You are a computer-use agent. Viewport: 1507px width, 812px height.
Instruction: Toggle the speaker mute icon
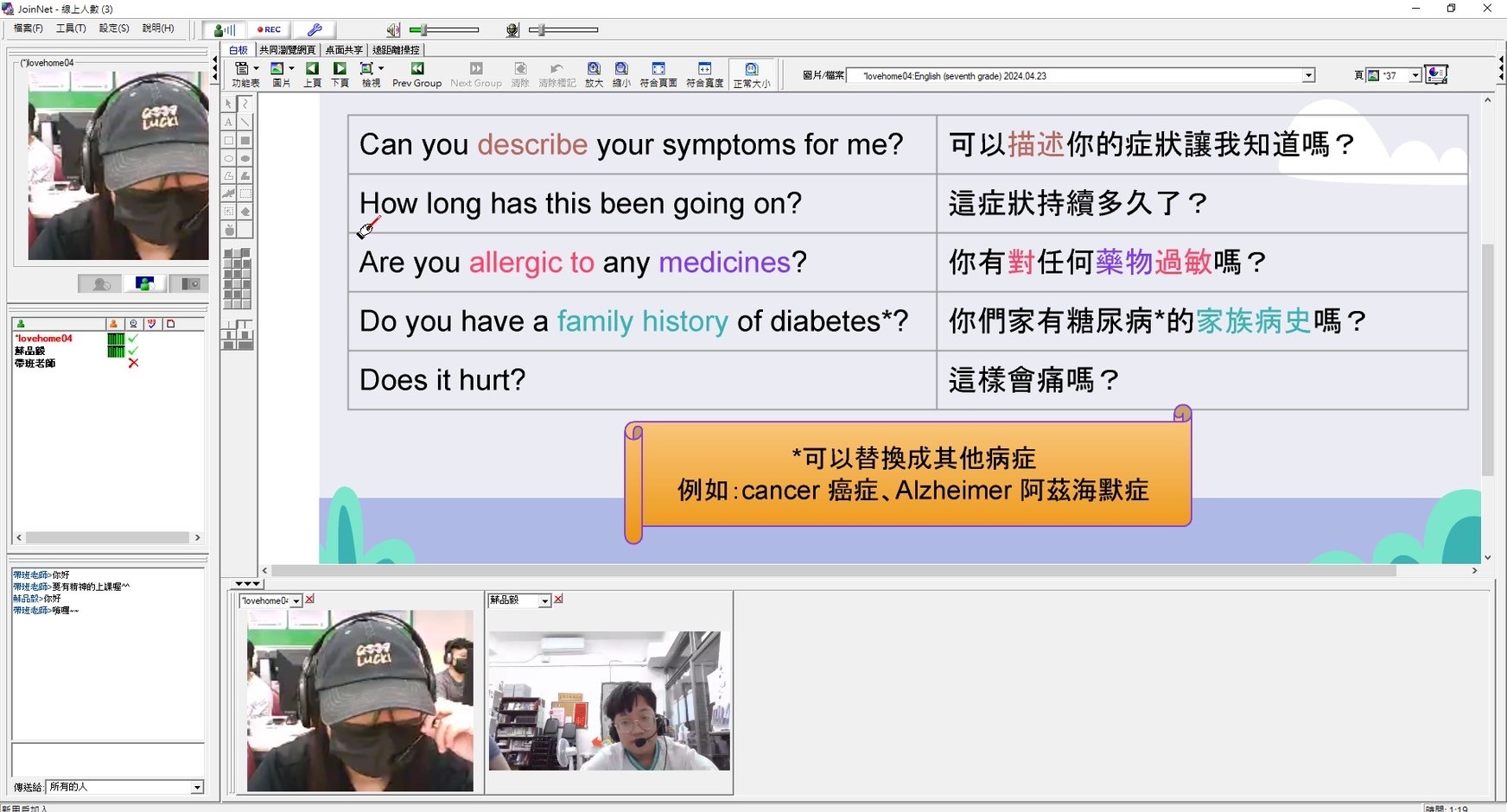tap(393, 30)
